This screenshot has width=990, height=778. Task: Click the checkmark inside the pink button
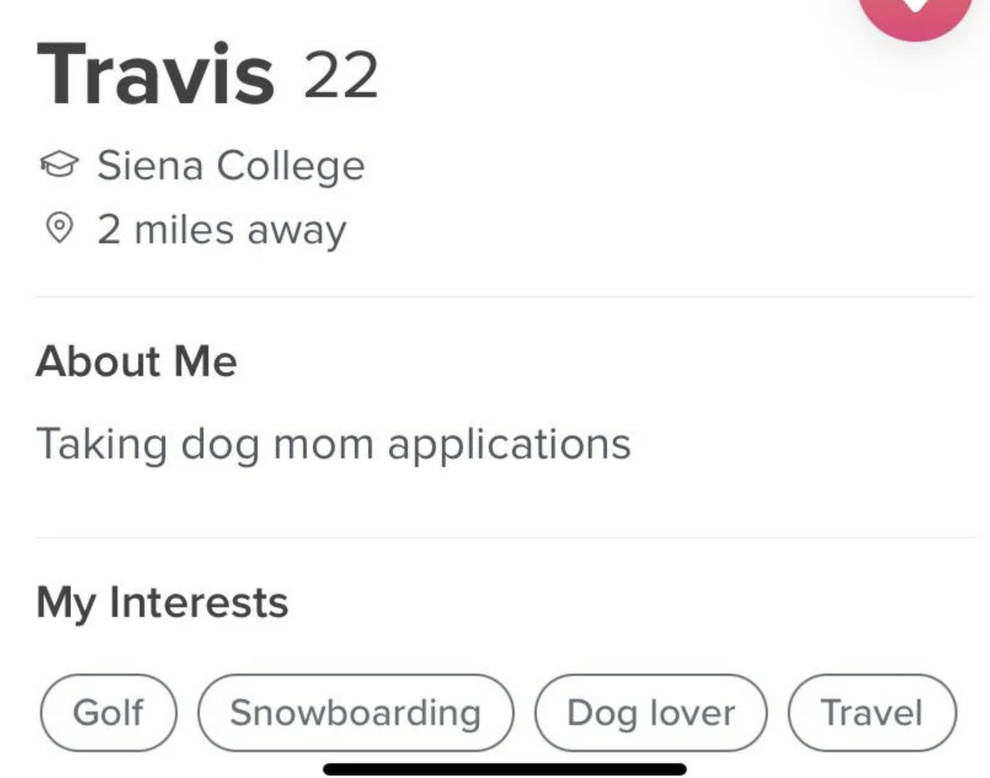pyautogui.click(x=915, y=5)
